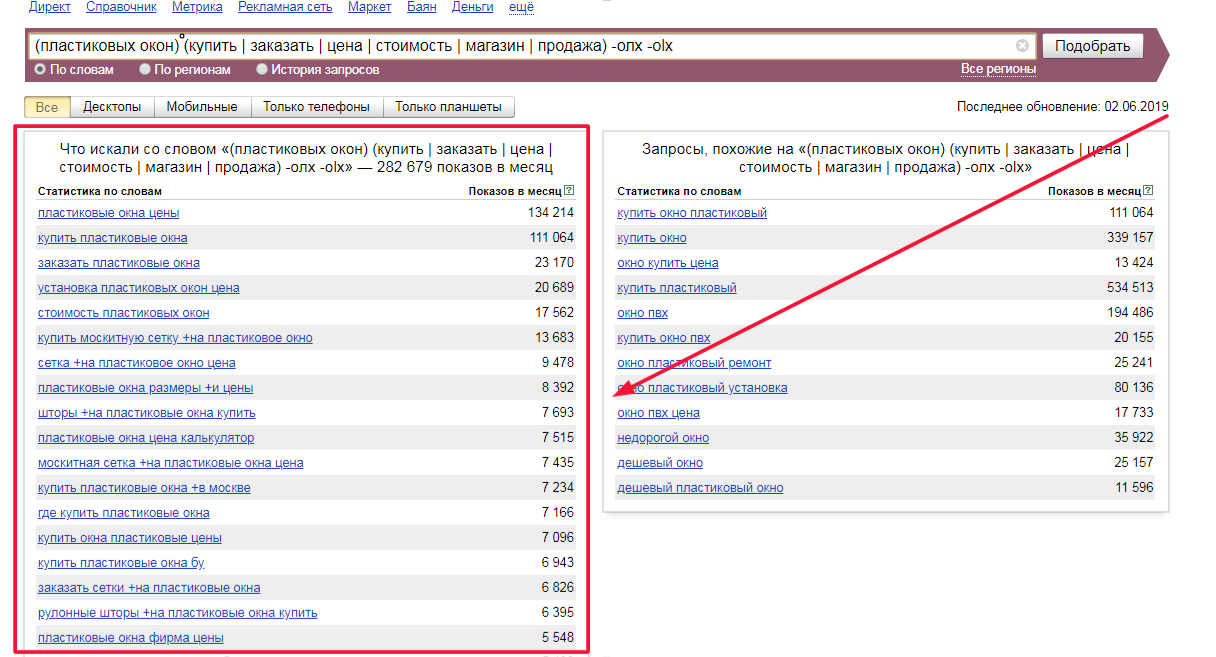
Task: Open the ещё dropdown in top navigation
Action: pyautogui.click(x=521, y=7)
